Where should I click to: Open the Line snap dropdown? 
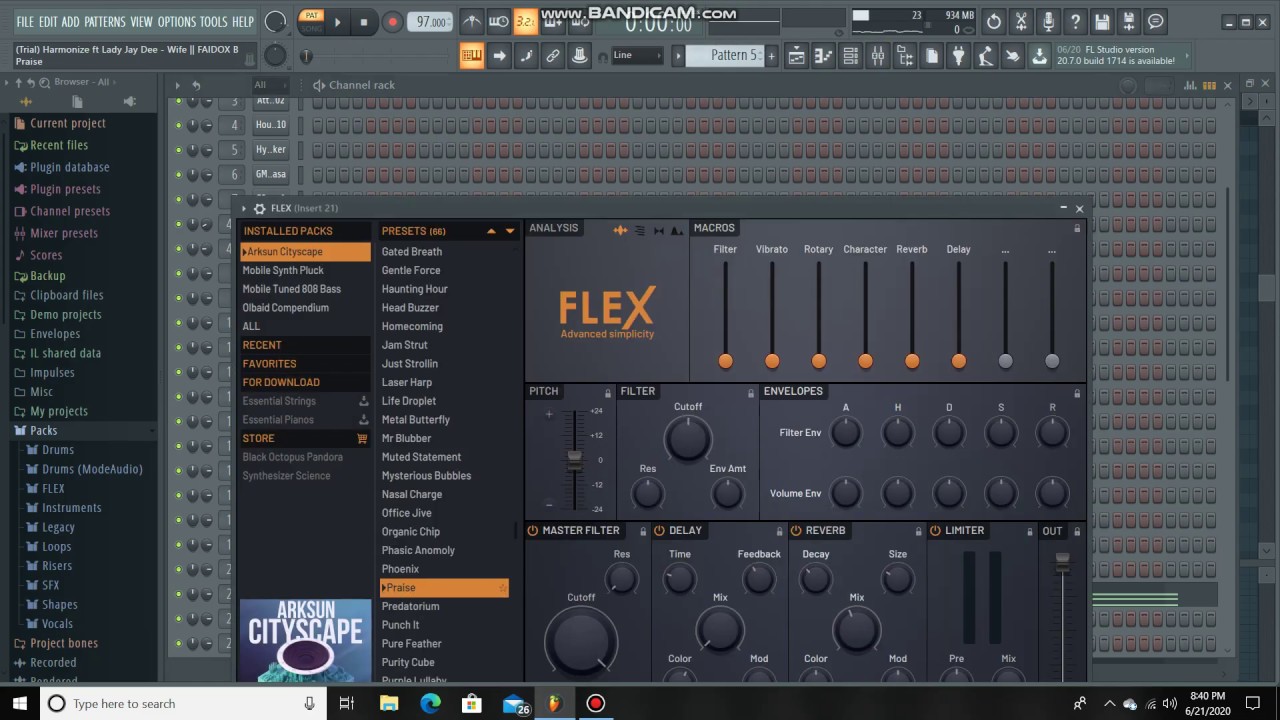[x=637, y=55]
